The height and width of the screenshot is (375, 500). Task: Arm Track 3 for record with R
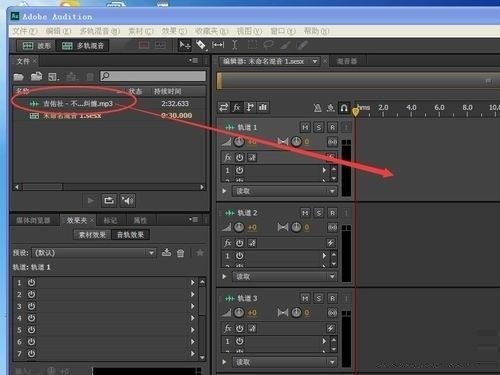[332, 298]
